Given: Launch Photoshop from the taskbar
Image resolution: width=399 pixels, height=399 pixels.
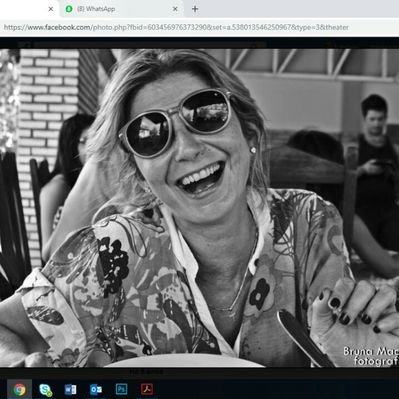Looking at the screenshot, I should (121, 389).
